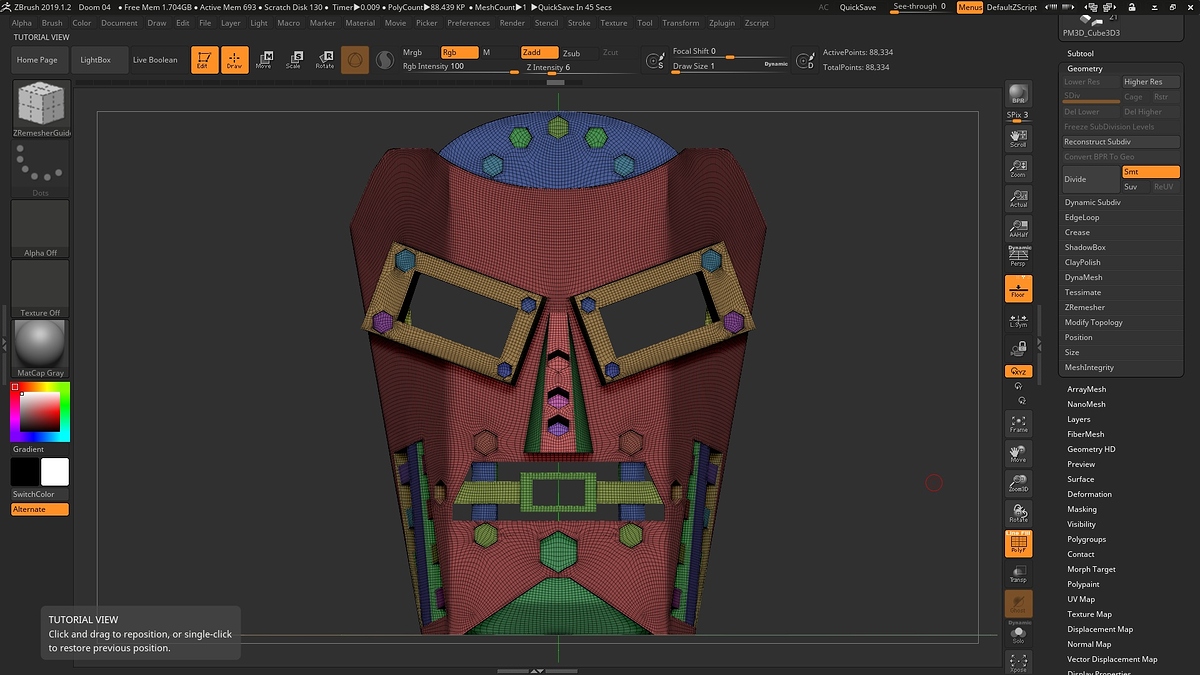This screenshot has width=1200, height=675.
Task: Expand the ZRemesher section
Action: click(1085, 308)
